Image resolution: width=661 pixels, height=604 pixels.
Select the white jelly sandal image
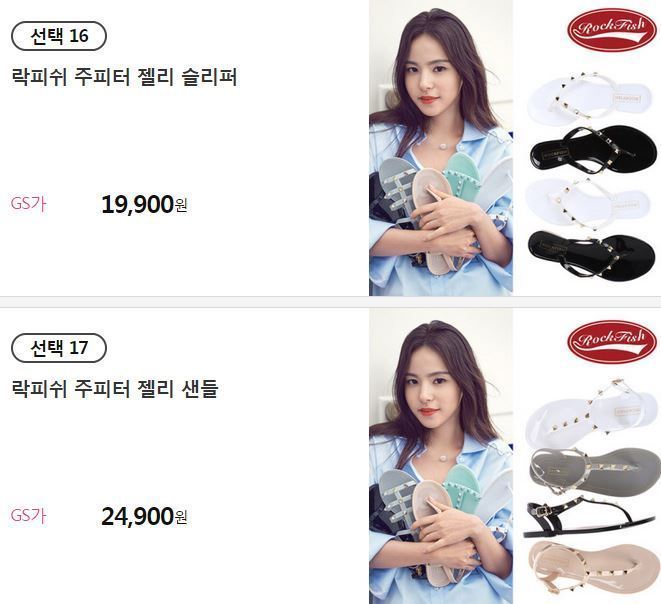[x=591, y=413]
